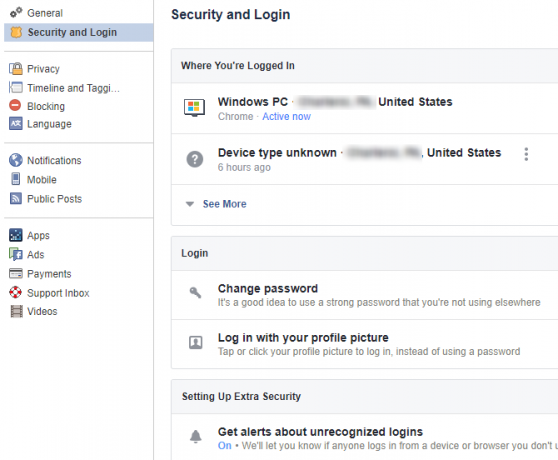Click the Mobile phone icon

pos(16,179)
